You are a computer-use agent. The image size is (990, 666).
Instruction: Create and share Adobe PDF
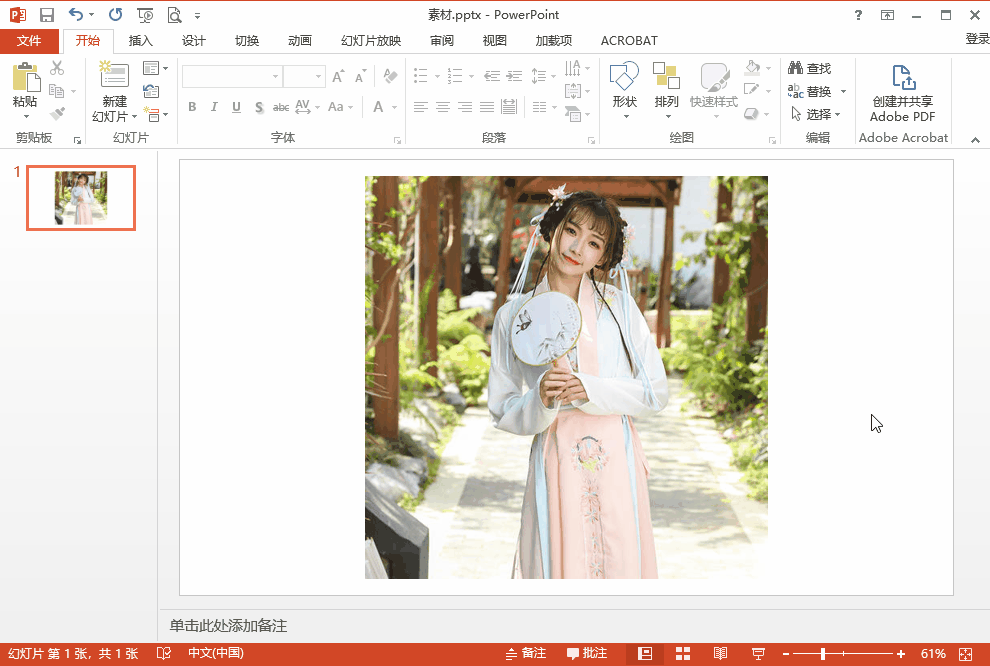pyautogui.click(x=903, y=93)
